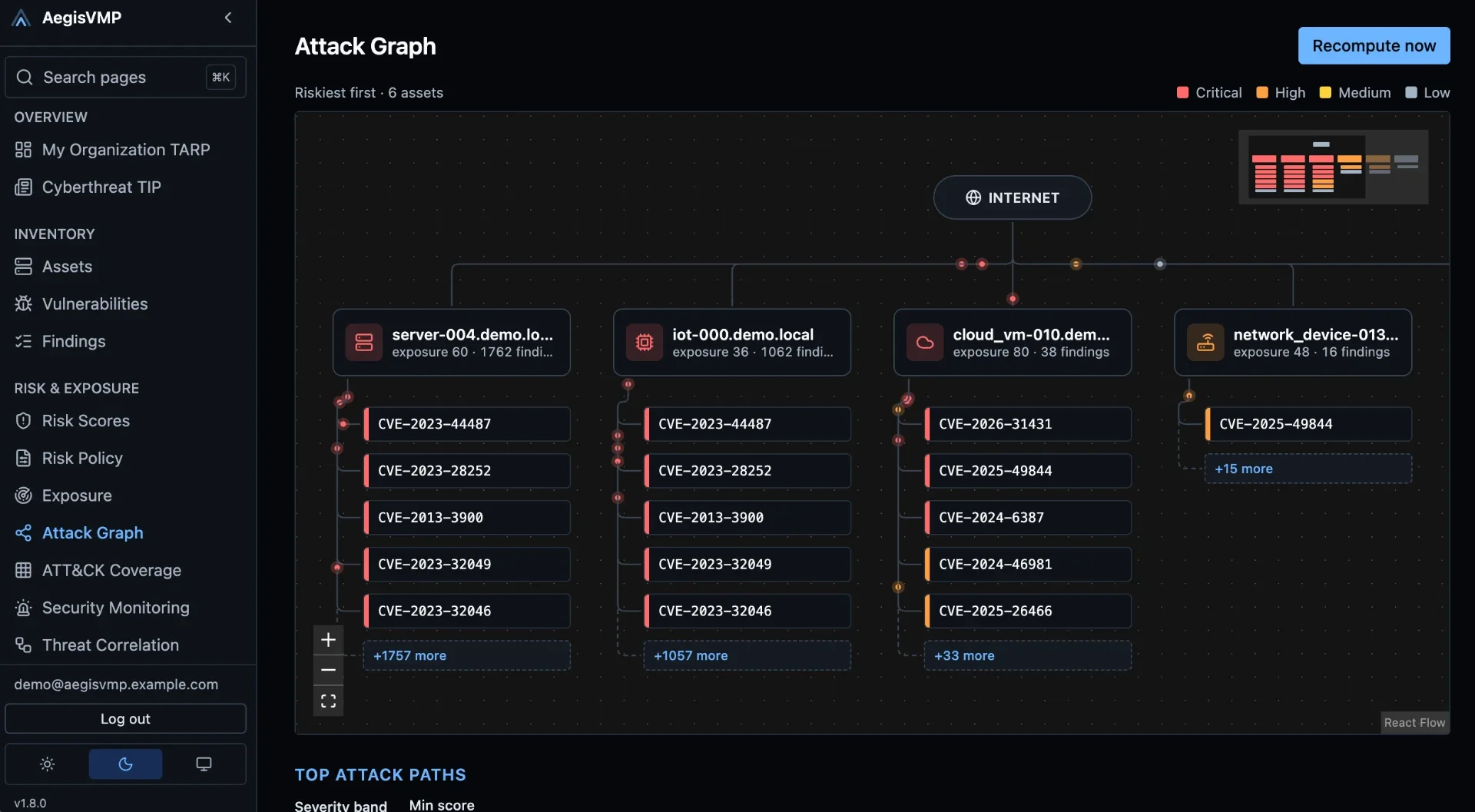Image resolution: width=1475 pixels, height=812 pixels.
Task: Fit the graph to view
Action: pos(328,701)
